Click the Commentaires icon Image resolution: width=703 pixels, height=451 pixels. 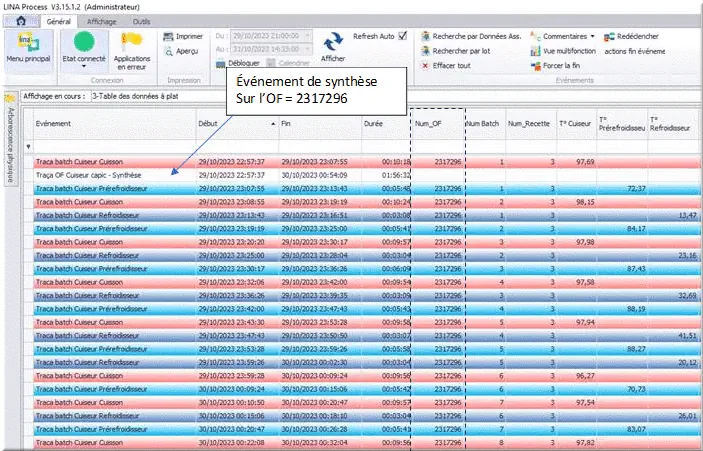[x=535, y=36]
